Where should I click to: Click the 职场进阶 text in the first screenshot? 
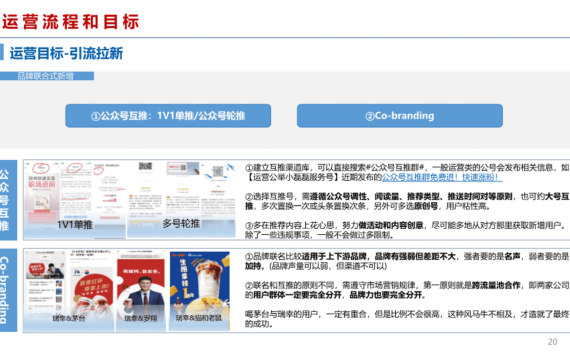point(42,184)
